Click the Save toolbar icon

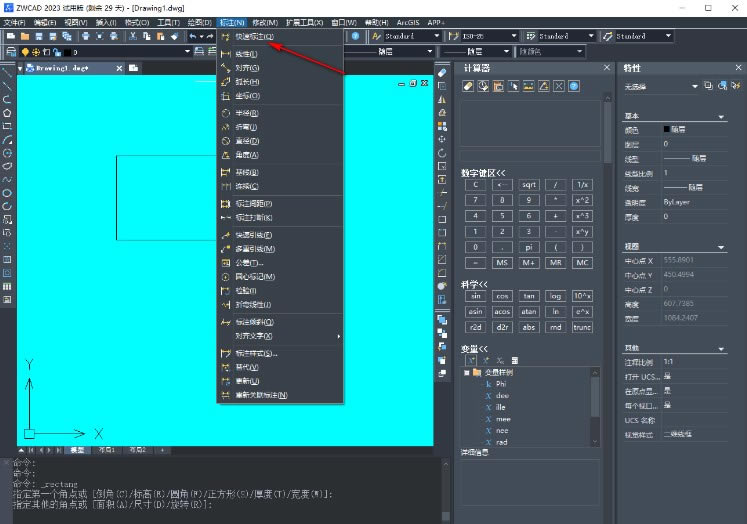click(39, 36)
